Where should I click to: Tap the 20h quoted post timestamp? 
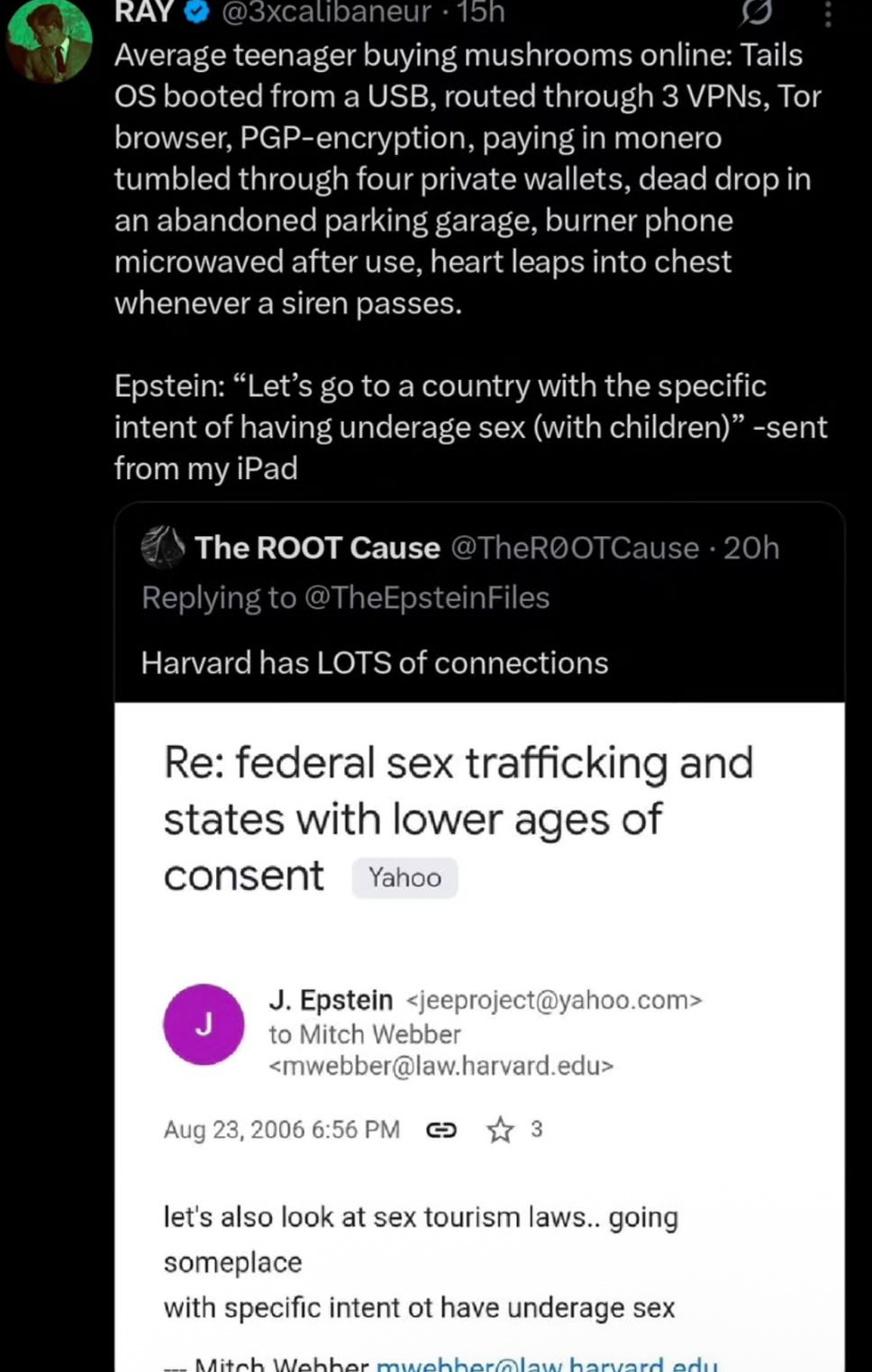pos(751,548)
